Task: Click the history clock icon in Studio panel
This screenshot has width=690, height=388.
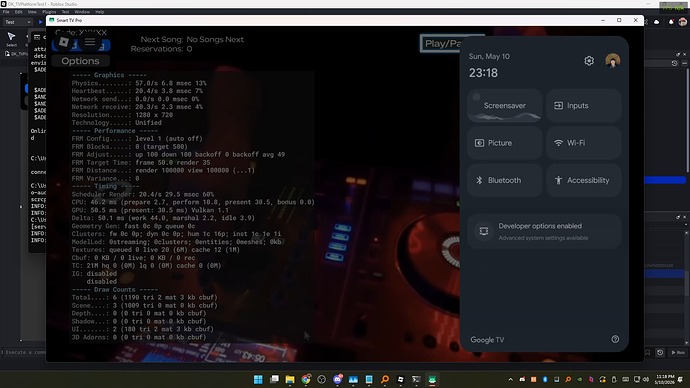Action: (674, 63)
